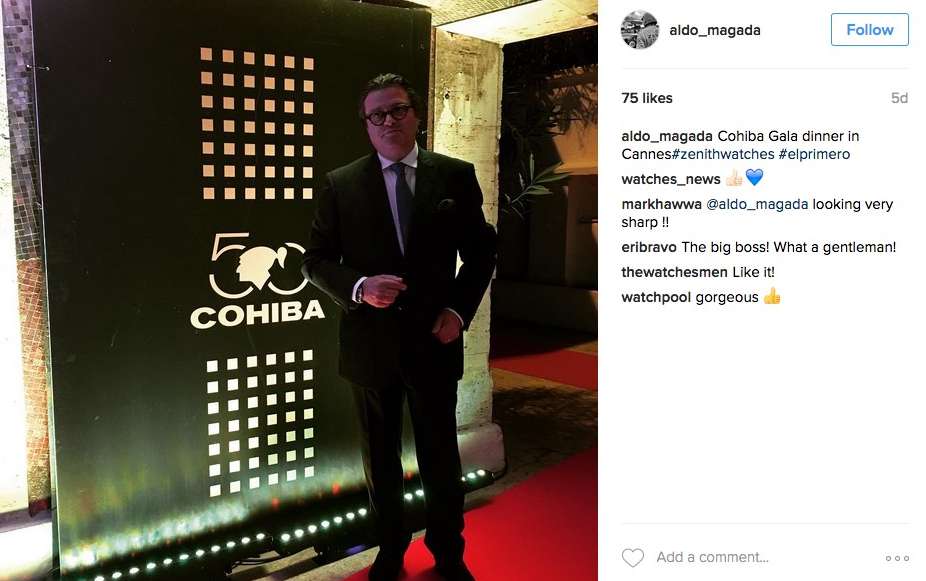Click the aldo_magada profile avatar
926x581 pixels.
tap(640, 30)
